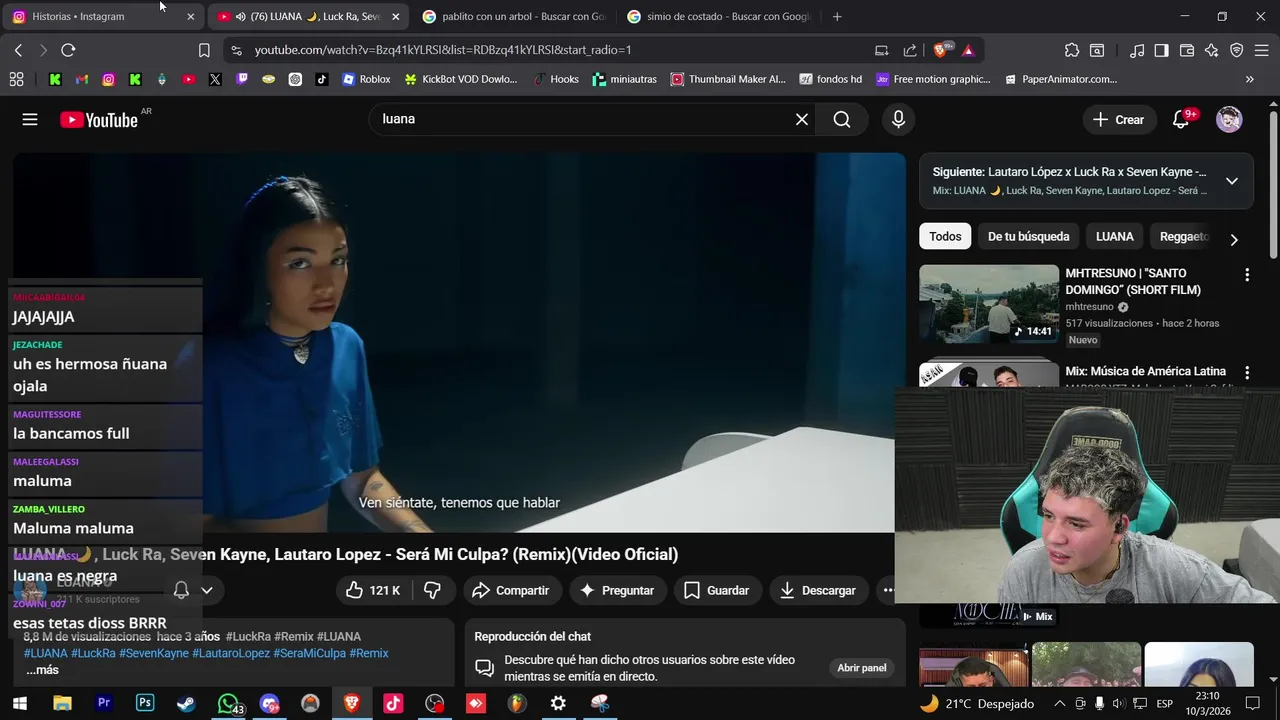Open Brave Shields lion icon
This screenshot has width=1280, height=720.
[942, 50]
